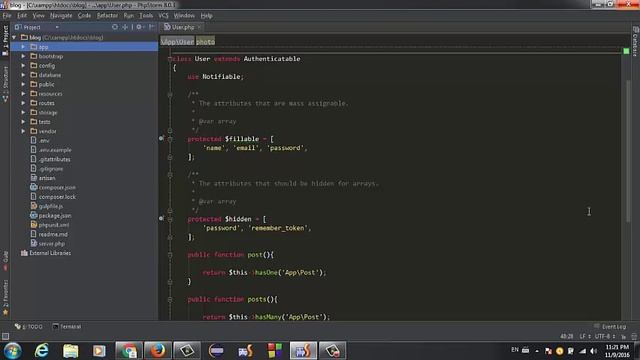Open the VCS menu
The width and height of the screenshot is (640, 360).
163,16
